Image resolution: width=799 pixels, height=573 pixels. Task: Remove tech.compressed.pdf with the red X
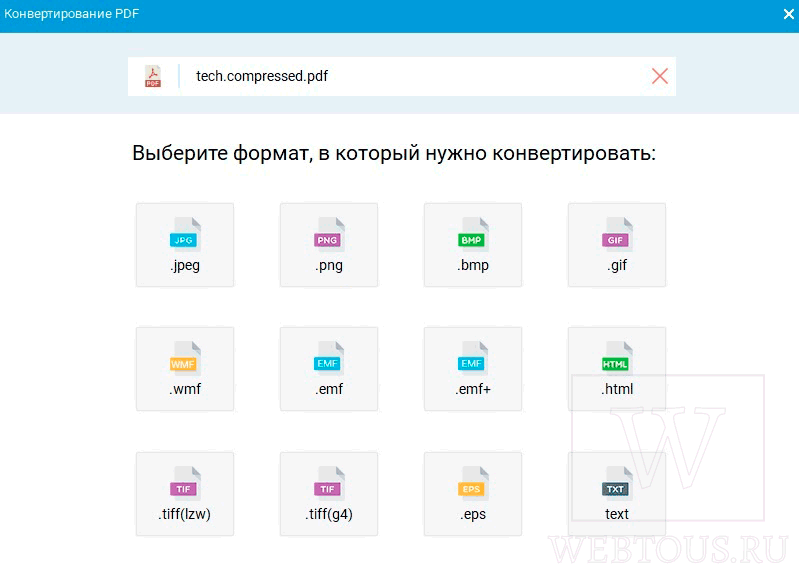point(660,76)
